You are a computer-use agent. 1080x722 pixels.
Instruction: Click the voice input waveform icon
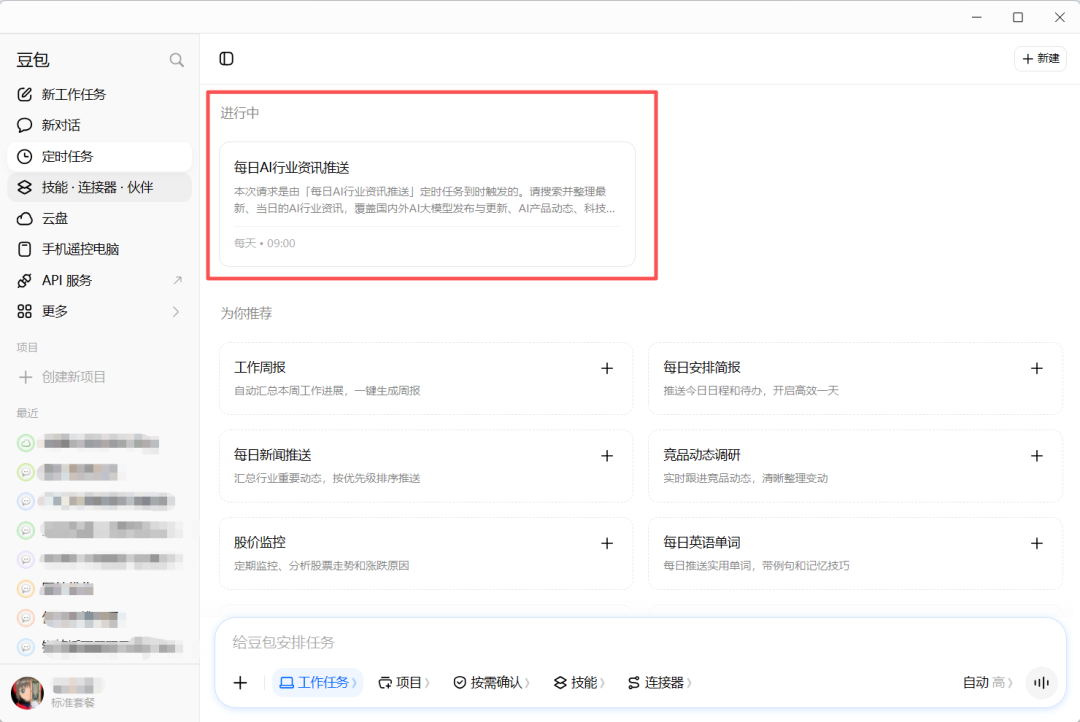point(1041,683)
